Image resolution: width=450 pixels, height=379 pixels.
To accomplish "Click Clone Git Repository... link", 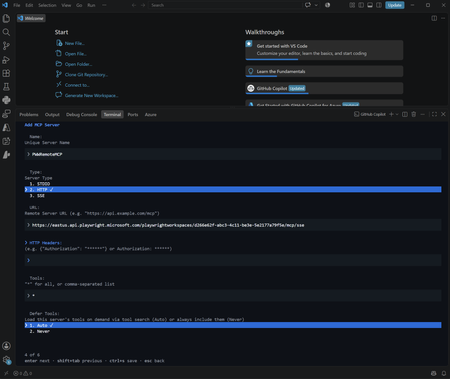I will pyautogui.click(x=86, y=75).
